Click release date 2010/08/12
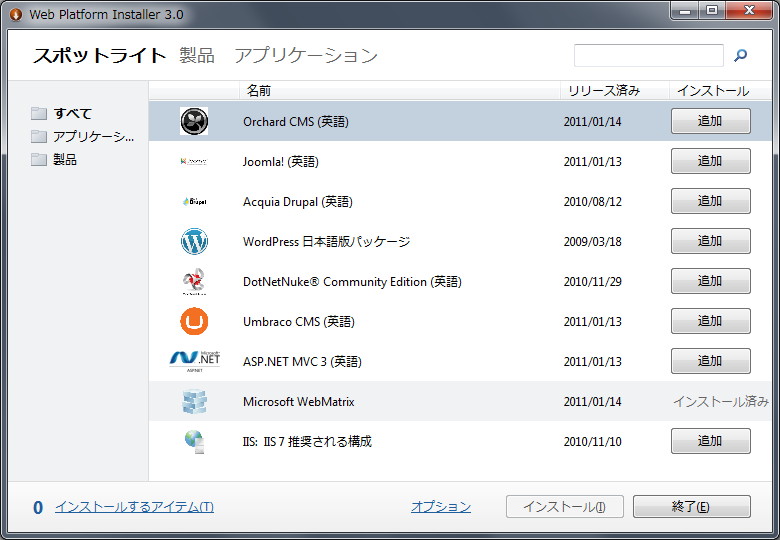 [592, 202]
